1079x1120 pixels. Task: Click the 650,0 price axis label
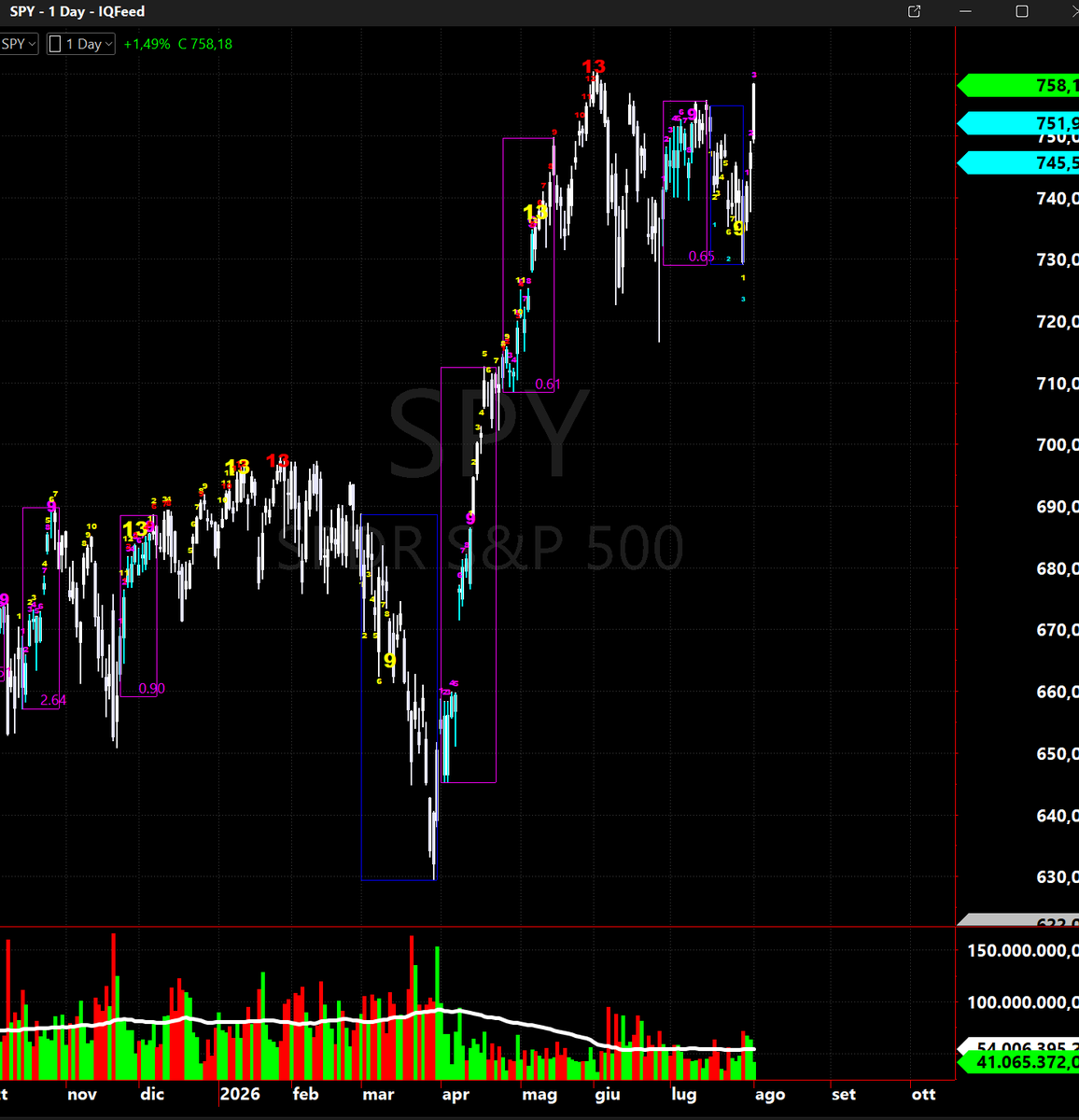1058,753
